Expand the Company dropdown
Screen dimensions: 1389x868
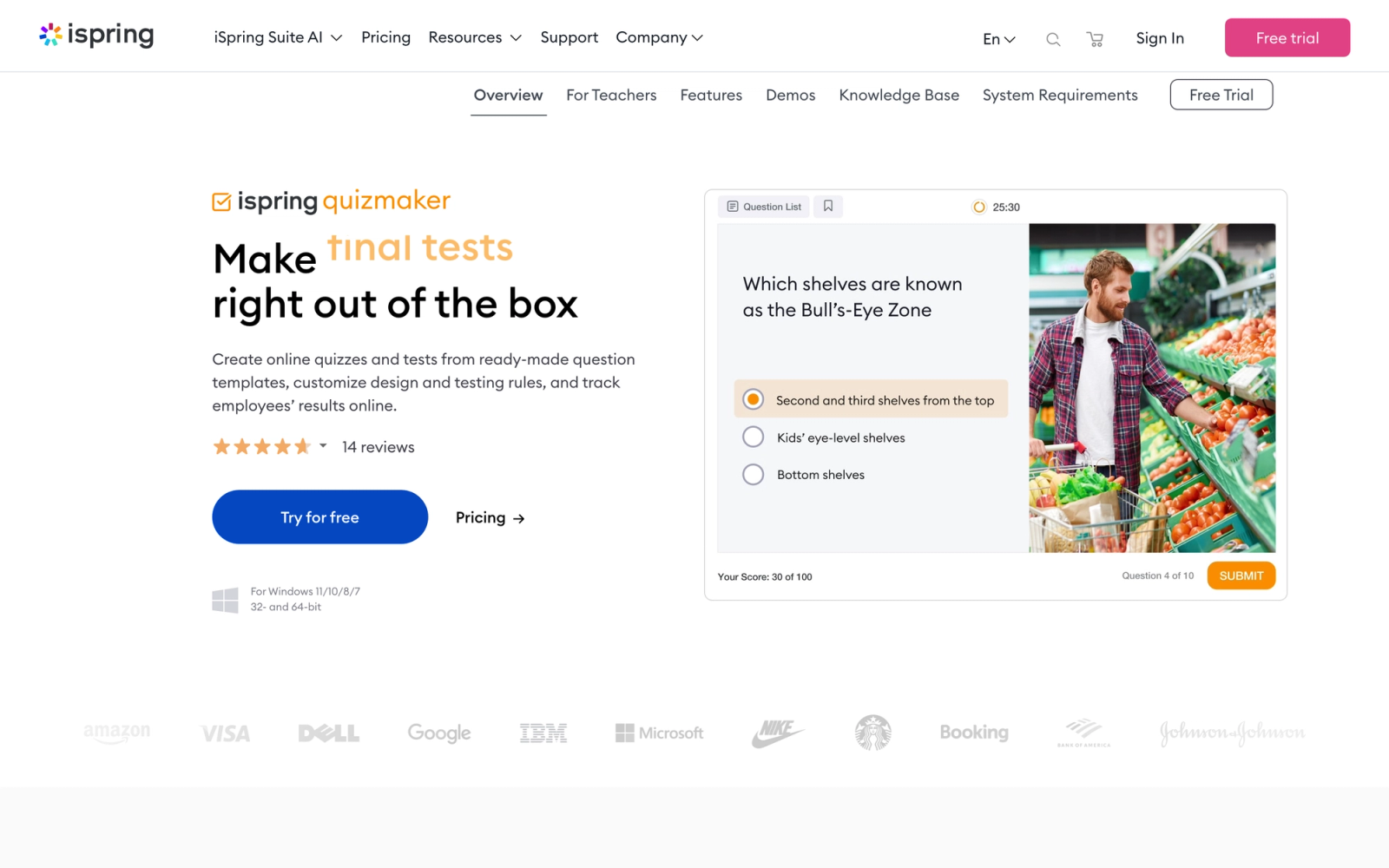coord(659,37)
